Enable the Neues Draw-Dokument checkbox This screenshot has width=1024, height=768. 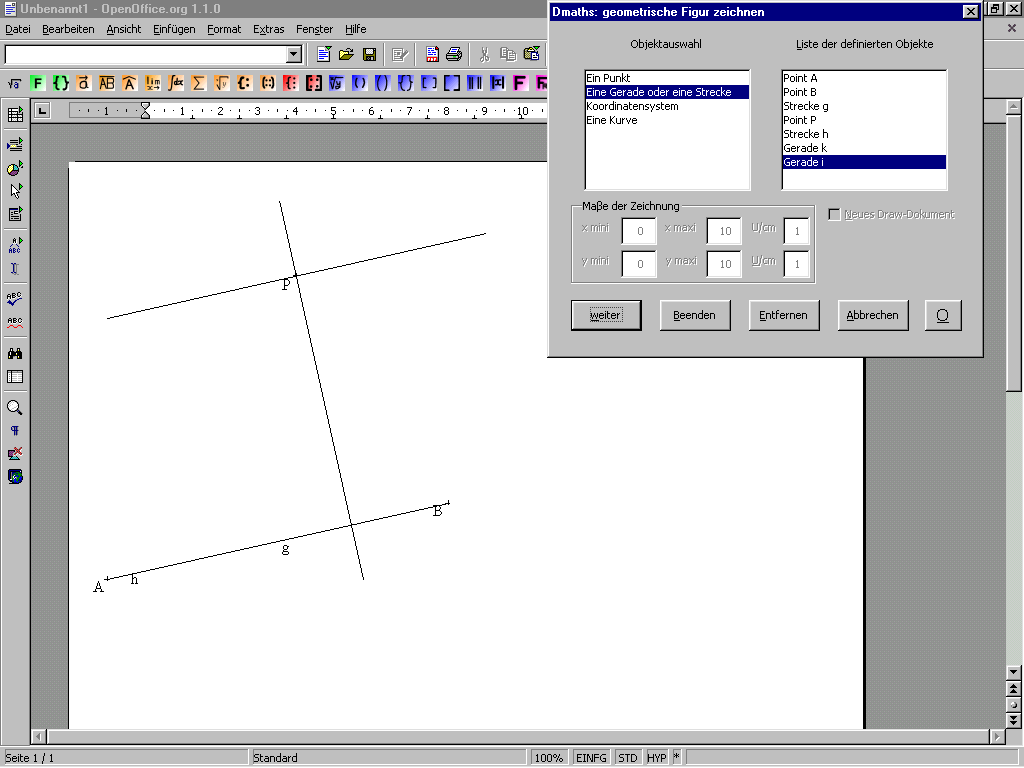(x=834, y=214)
